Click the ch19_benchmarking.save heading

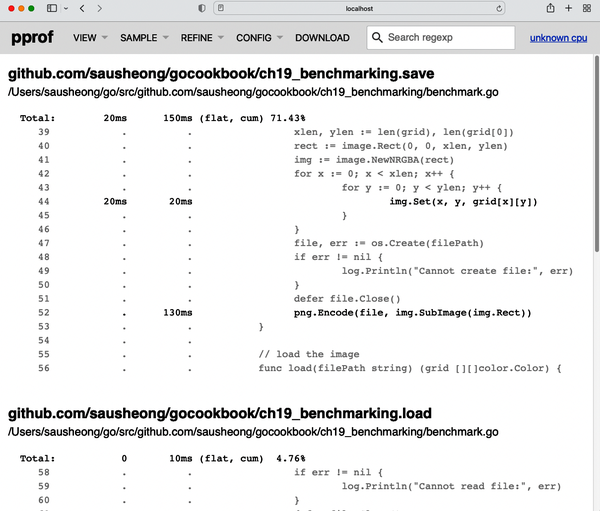click(221, 73)
